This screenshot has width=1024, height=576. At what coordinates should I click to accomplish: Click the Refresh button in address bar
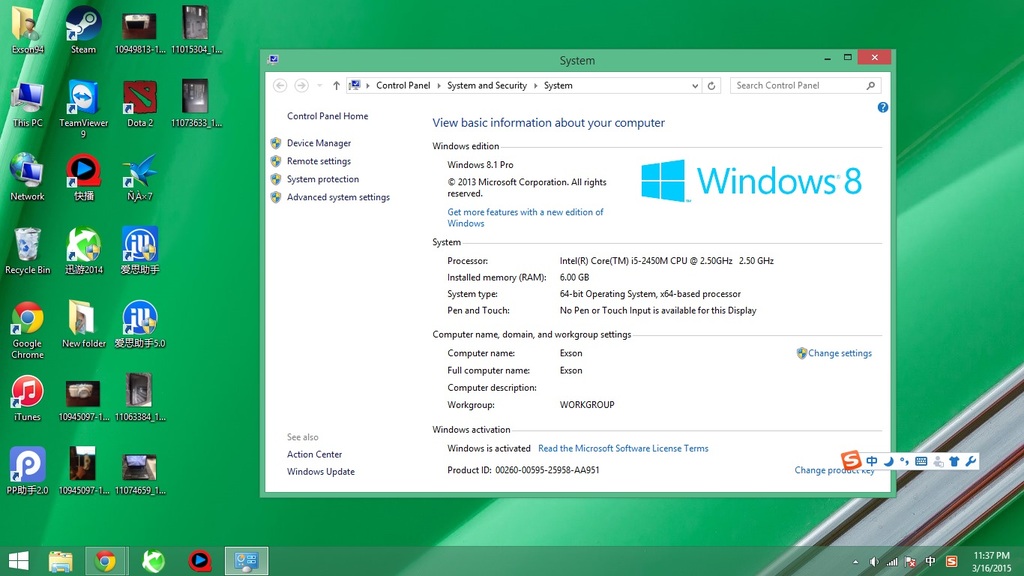[x=712, y=86]
